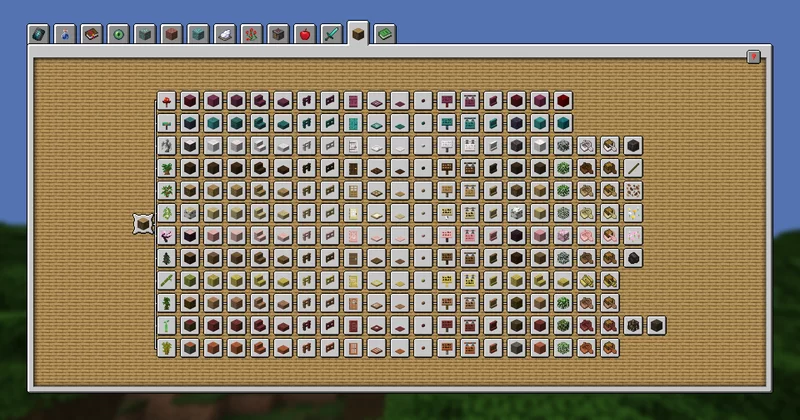Click the crimson fence advancement icon
The height and width of the screenshot is (420, 800).
[x=306, y=101]
